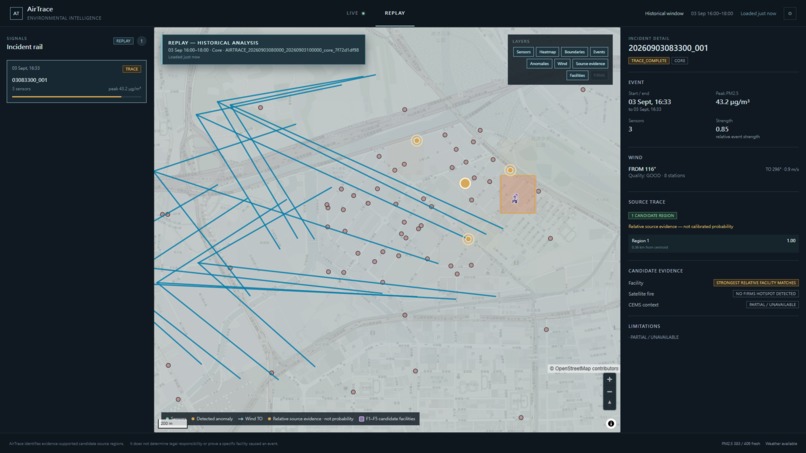806x453 pixels.
Task: Click 'F1–F5 candidate facilities' legend entry
Action: tap(387, 419)
